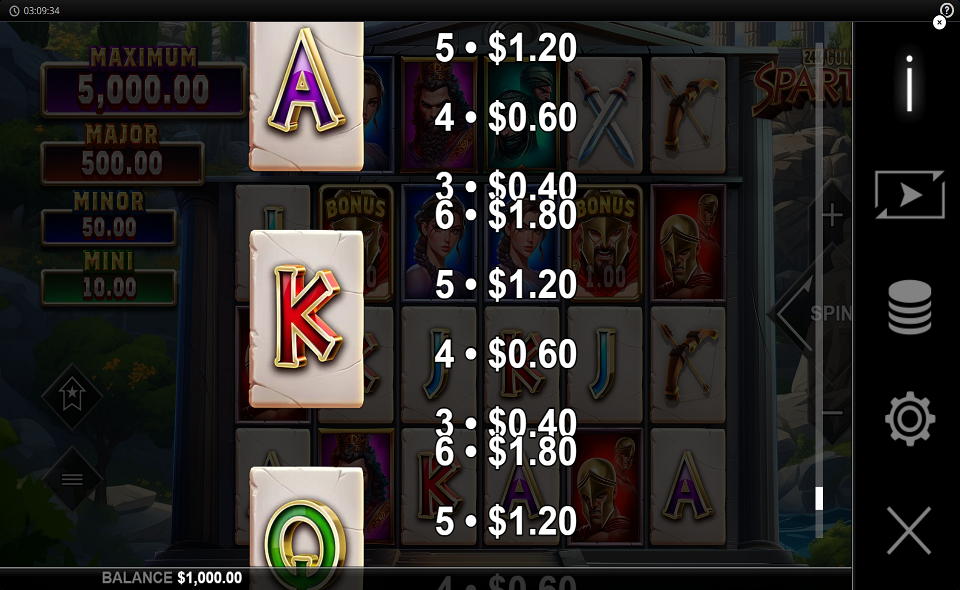This screenshot has width=960, height=590.
Task: Open the game replay video icon
Action: coord(909,195)
